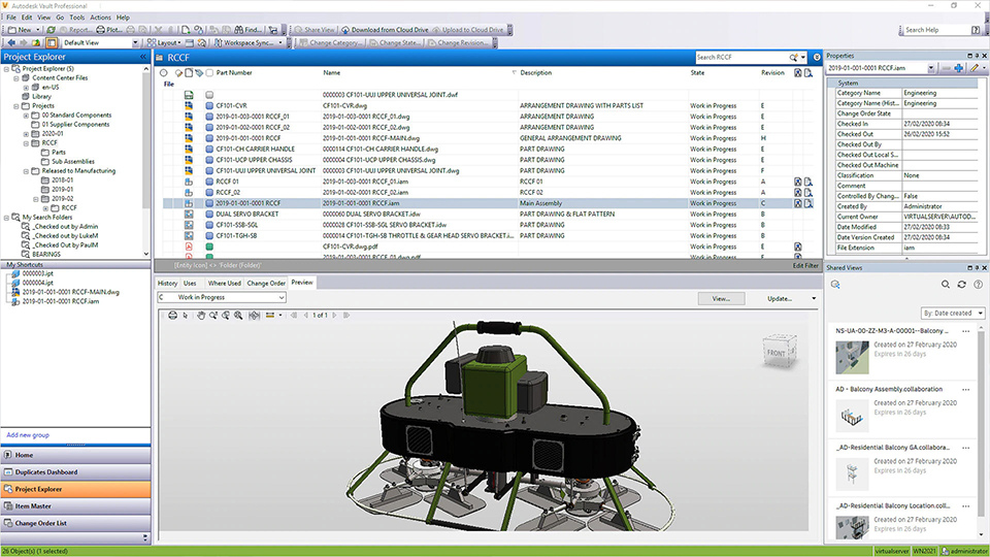Toggle checkbox on CF101-SSB-SGL row
The width and height of the screenshot is (990, 557).
(210, 225)
